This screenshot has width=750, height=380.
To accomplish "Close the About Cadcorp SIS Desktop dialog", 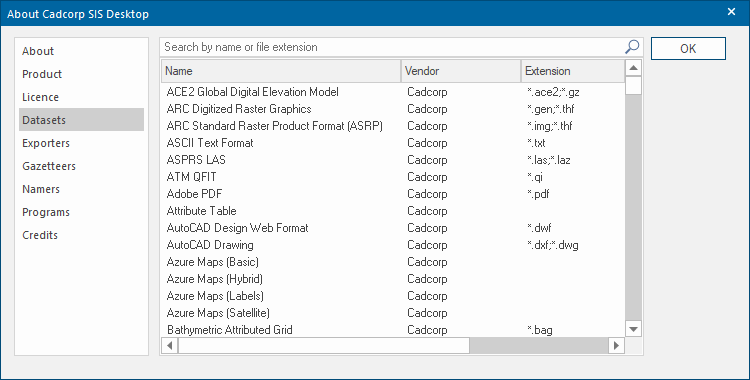I will 731,12.
